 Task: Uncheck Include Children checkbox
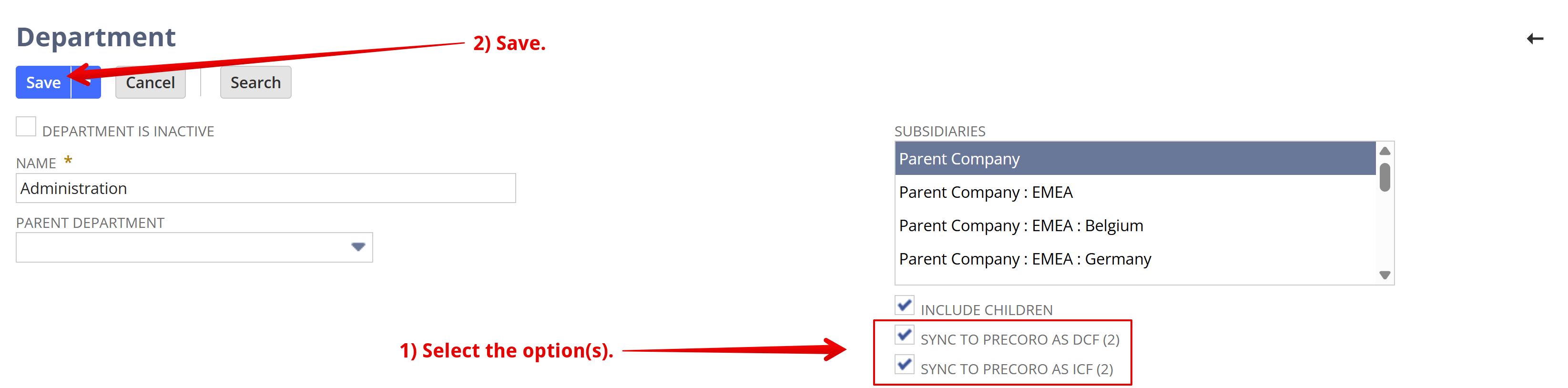(904, 305)
